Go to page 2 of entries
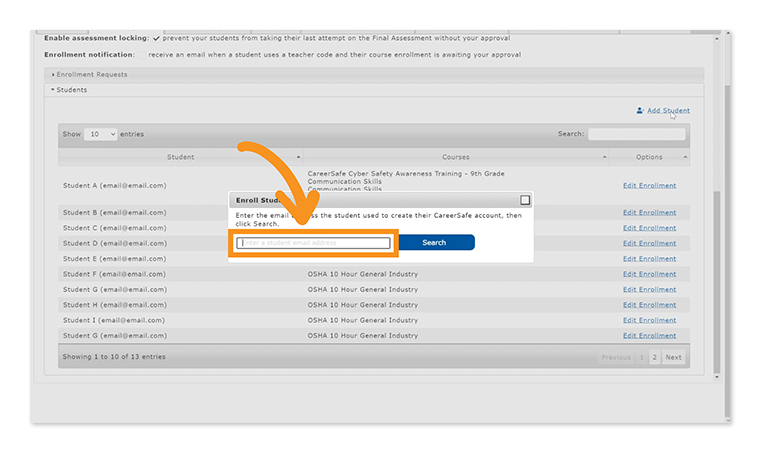Viewport: 760px width, 453px height. pyautogui.click(x=654, y=357)
